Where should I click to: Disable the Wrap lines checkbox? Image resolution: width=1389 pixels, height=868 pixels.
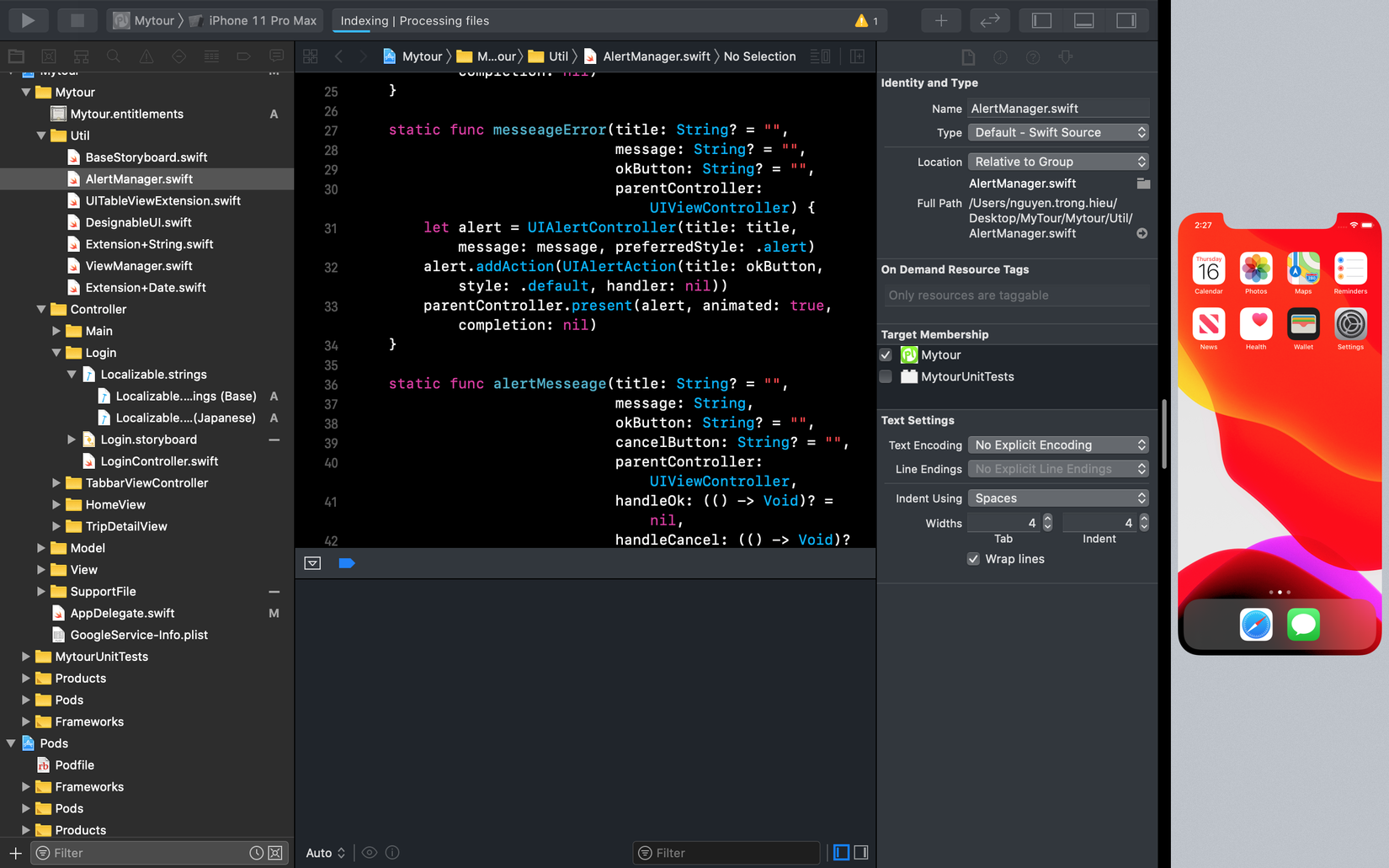973,559
